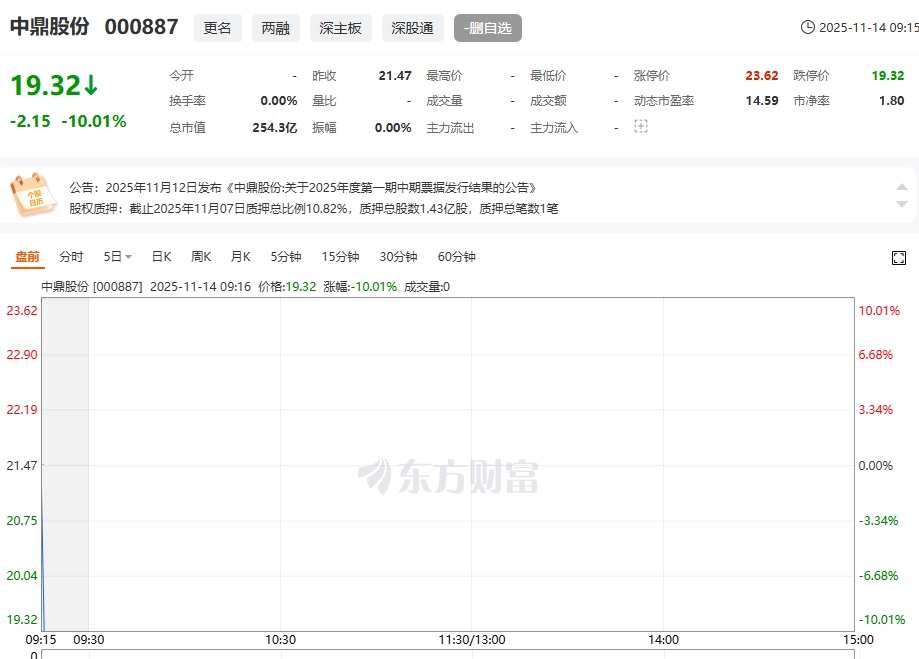The height and width of the screenshot is (659, 919).
Task: Click the clock icon beside the timestamp
Action: click(x=808, y=27)
